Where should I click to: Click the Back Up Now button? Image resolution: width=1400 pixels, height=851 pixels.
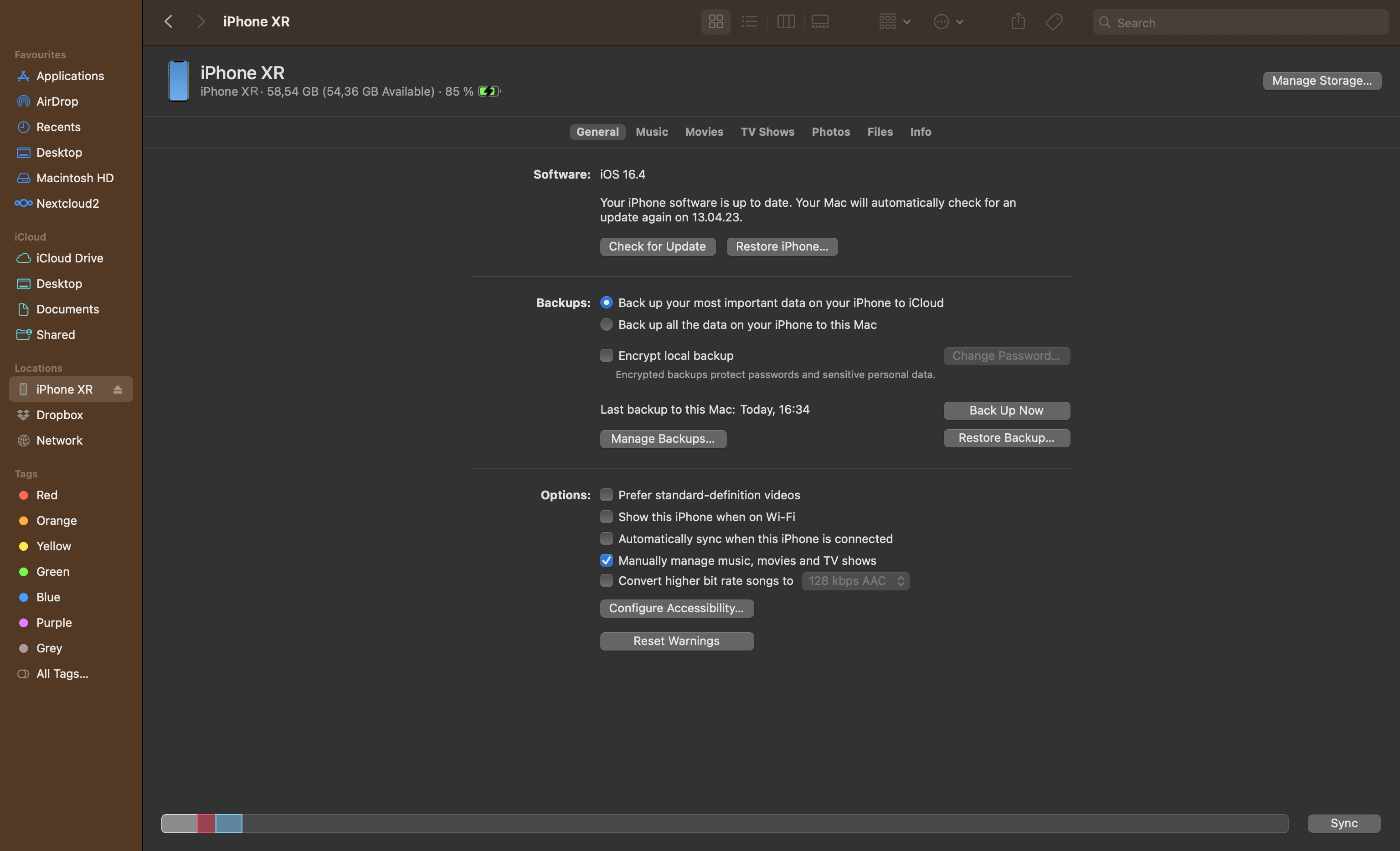pos(1006,410)
